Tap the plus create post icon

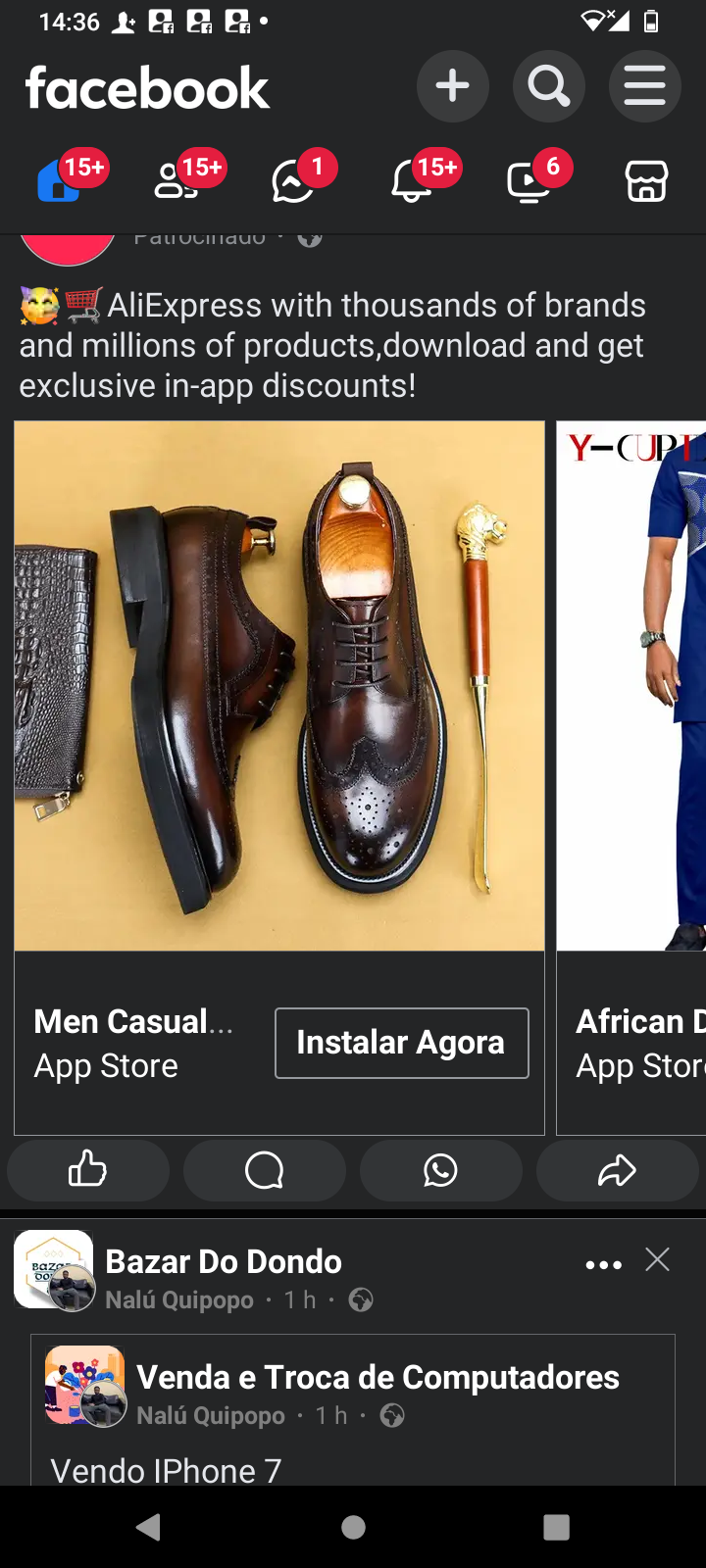coord(452,86)
